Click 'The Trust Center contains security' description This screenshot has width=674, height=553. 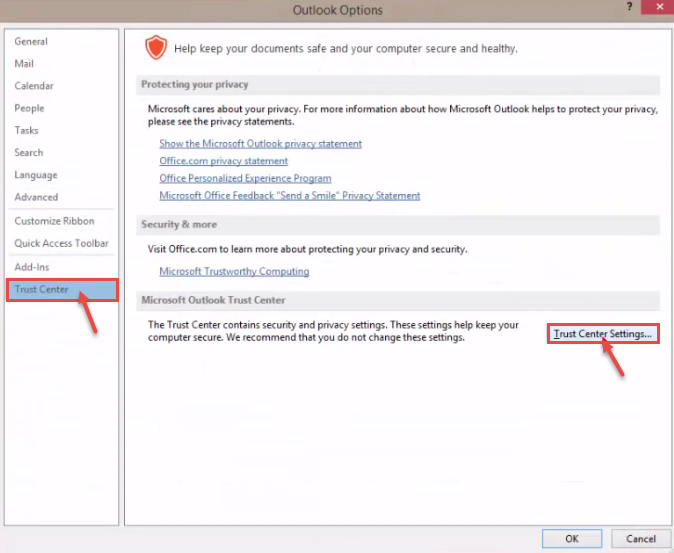[x=333, y=331]
